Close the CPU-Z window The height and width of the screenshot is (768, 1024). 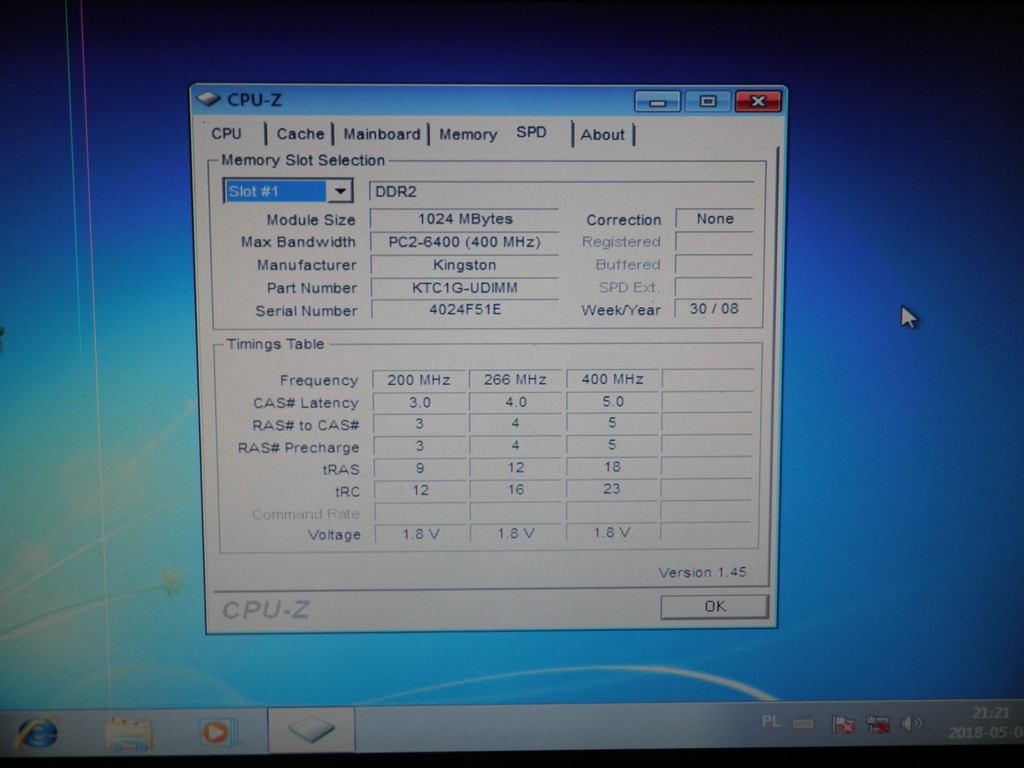(758, 101)
